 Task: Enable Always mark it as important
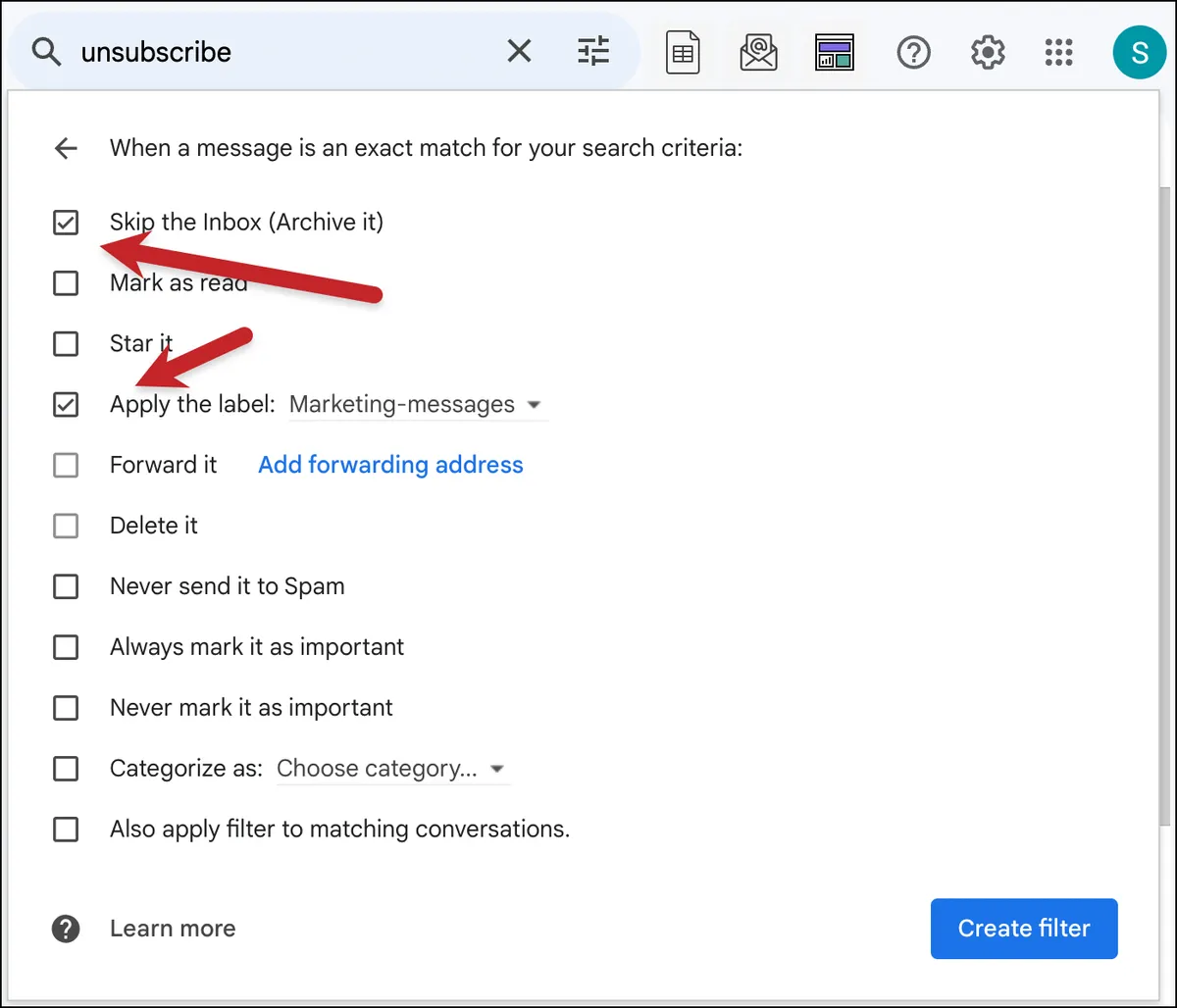point(66,647)
